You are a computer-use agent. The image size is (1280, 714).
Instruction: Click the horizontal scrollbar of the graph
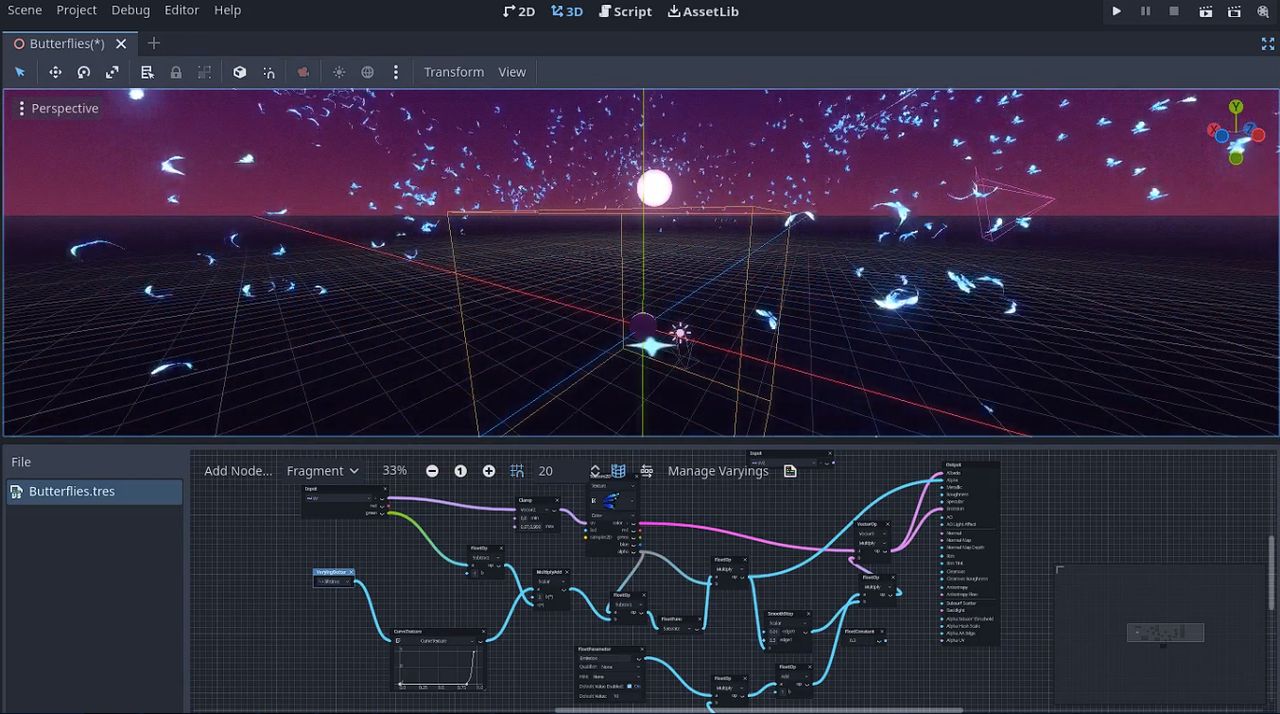click(x=758, y=710)
